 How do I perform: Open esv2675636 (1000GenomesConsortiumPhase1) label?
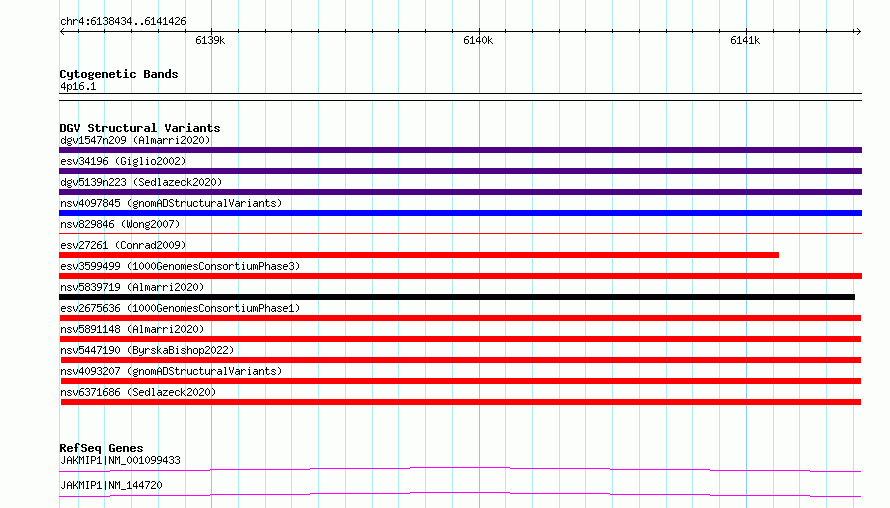click(x=180, y=308)
